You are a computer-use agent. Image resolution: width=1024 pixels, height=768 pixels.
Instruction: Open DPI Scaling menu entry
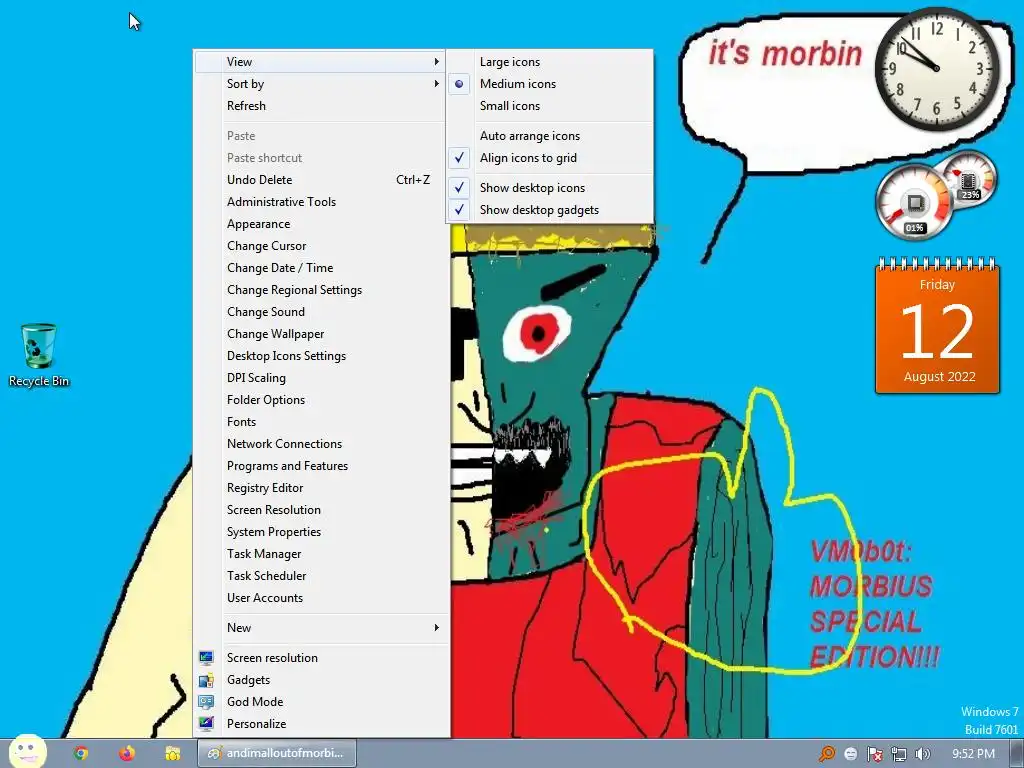pos(320,378)
